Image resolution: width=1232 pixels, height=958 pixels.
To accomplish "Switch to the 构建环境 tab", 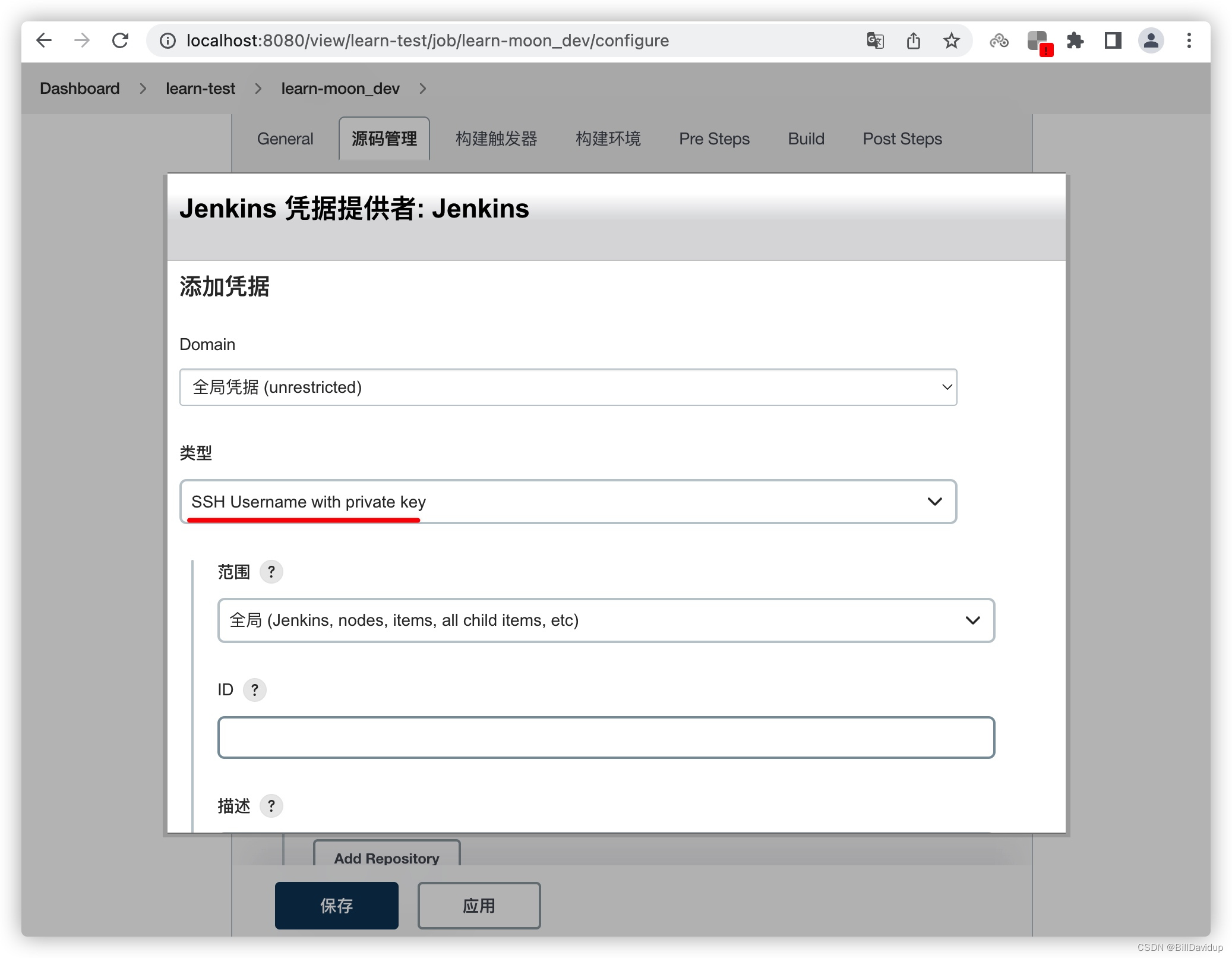I will pos(608,139).
